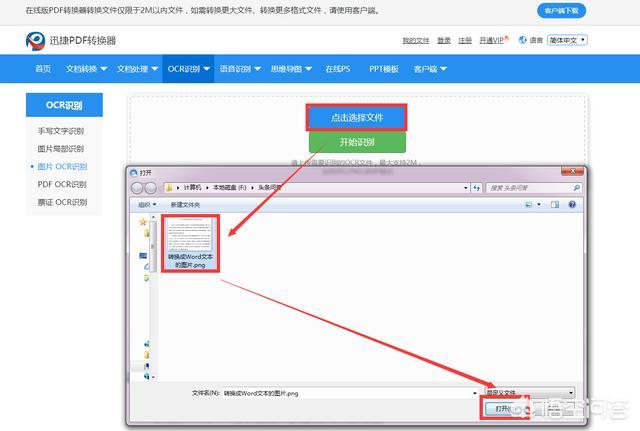Expand the 文档处理 menu

coord(137,69)
